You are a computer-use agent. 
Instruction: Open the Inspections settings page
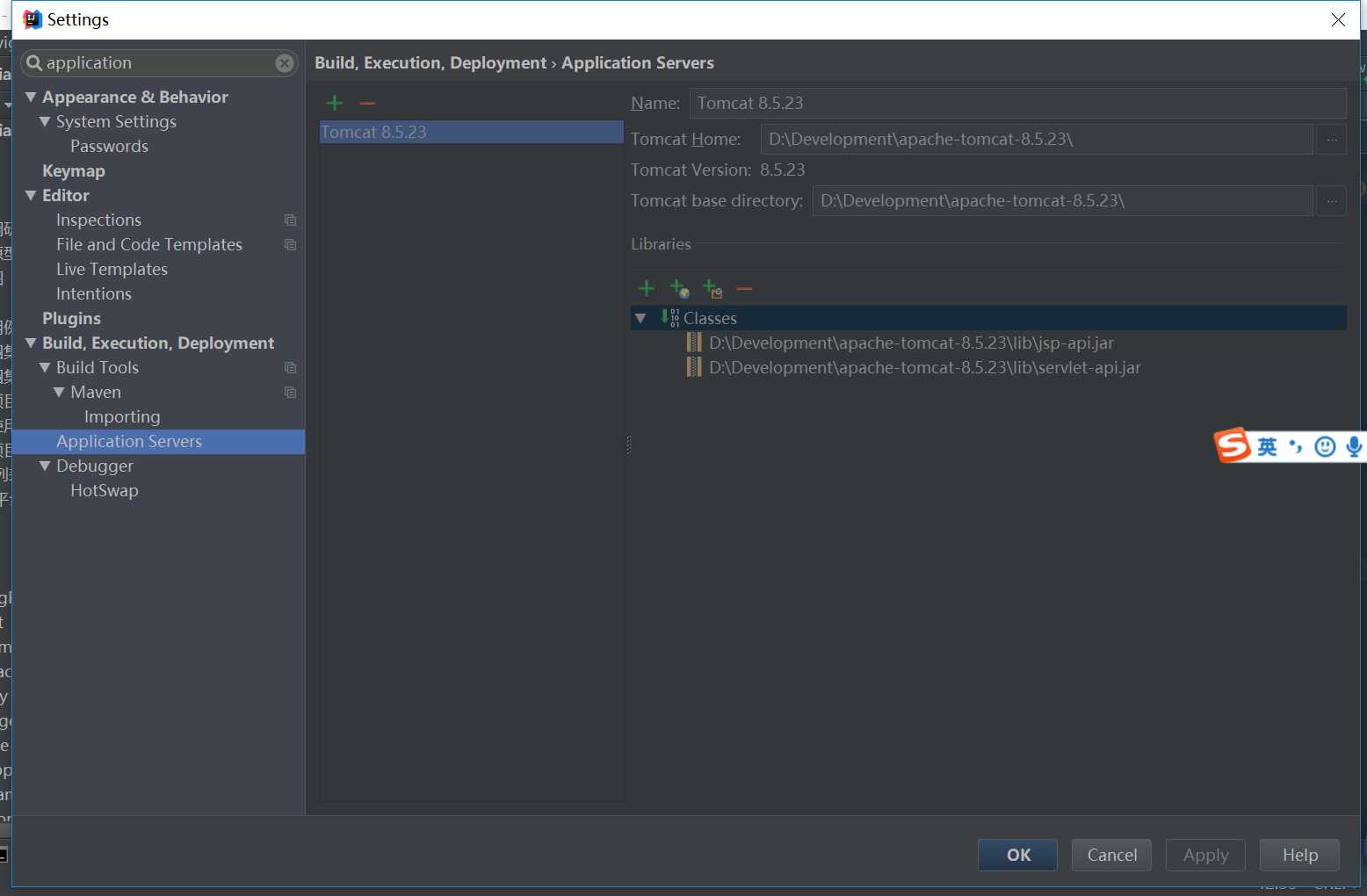click(98, 220)
